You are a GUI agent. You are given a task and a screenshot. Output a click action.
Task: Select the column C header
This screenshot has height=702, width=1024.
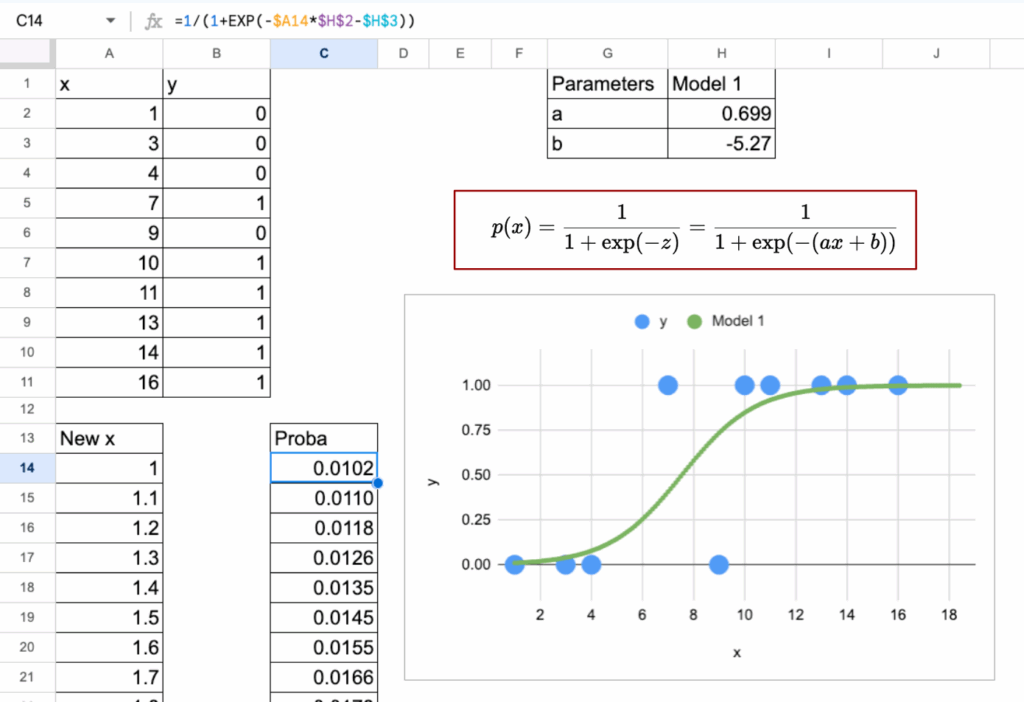click(x=324, y=54)
